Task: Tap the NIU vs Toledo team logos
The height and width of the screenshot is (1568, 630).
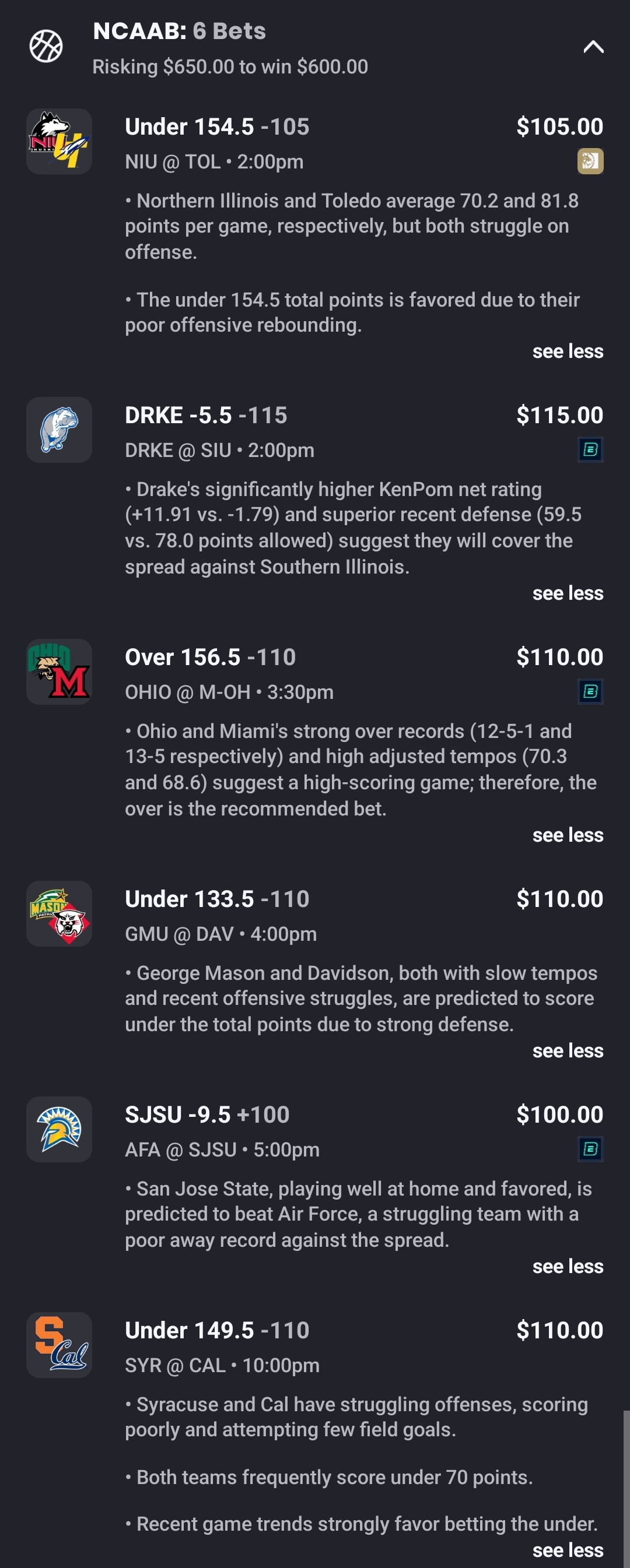Action: point(59,141)
